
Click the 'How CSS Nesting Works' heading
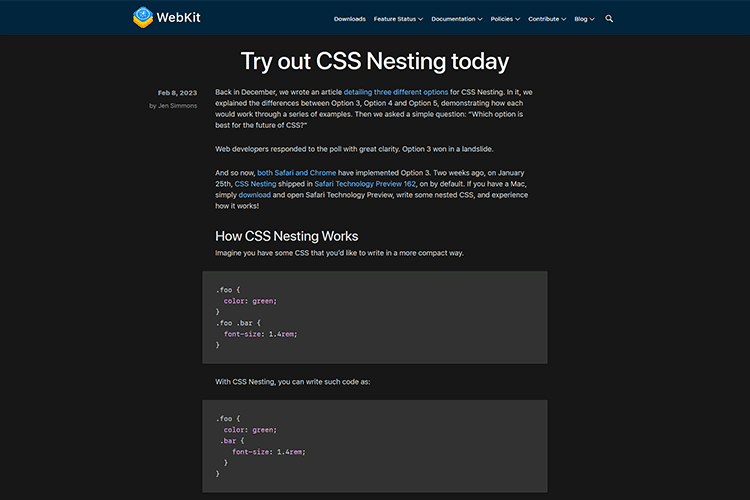(x=287, y=236)
